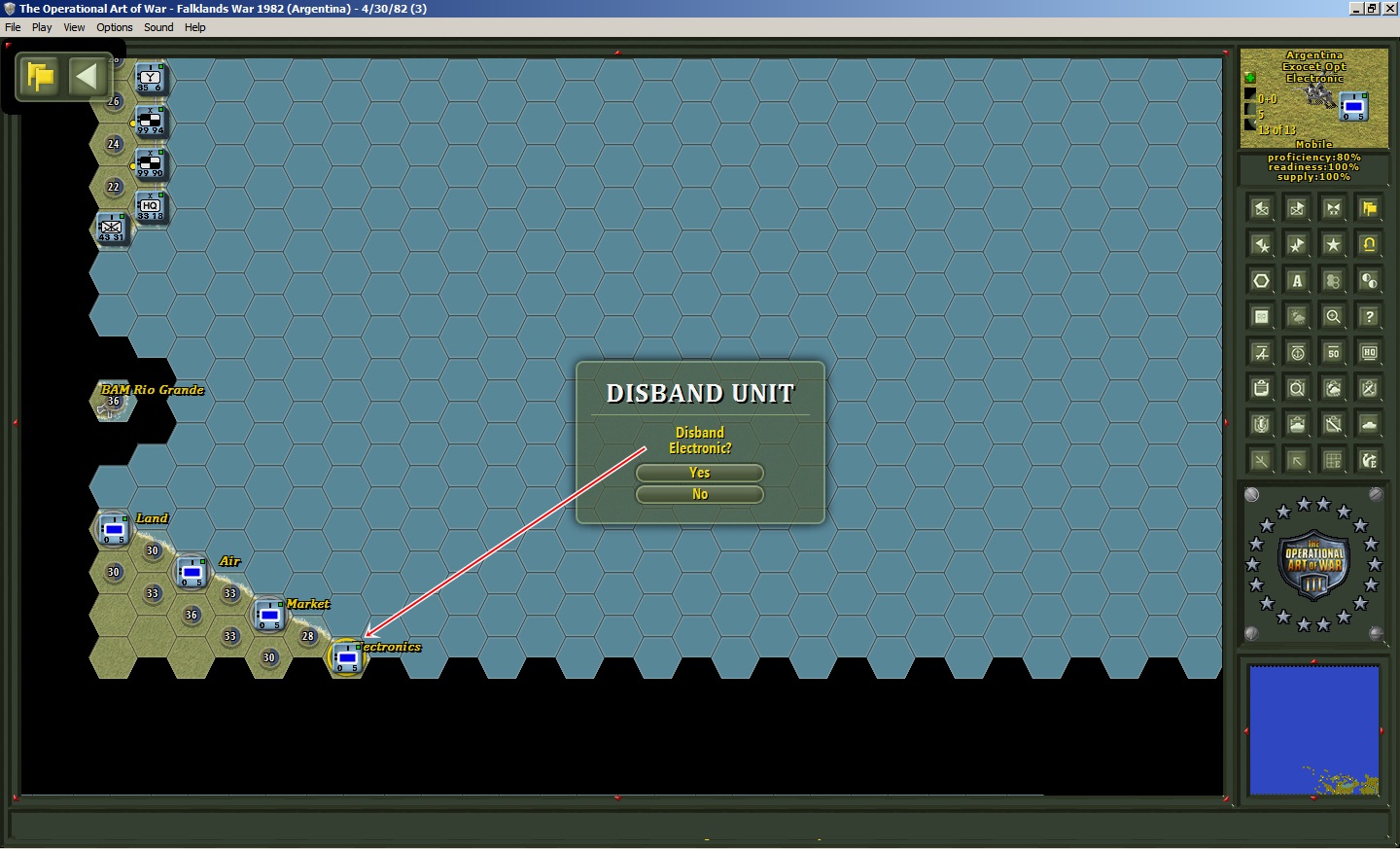Open the Help menu
Image resolution: width=1400 pixels, height=849 pixels.
tap(195, 27)
